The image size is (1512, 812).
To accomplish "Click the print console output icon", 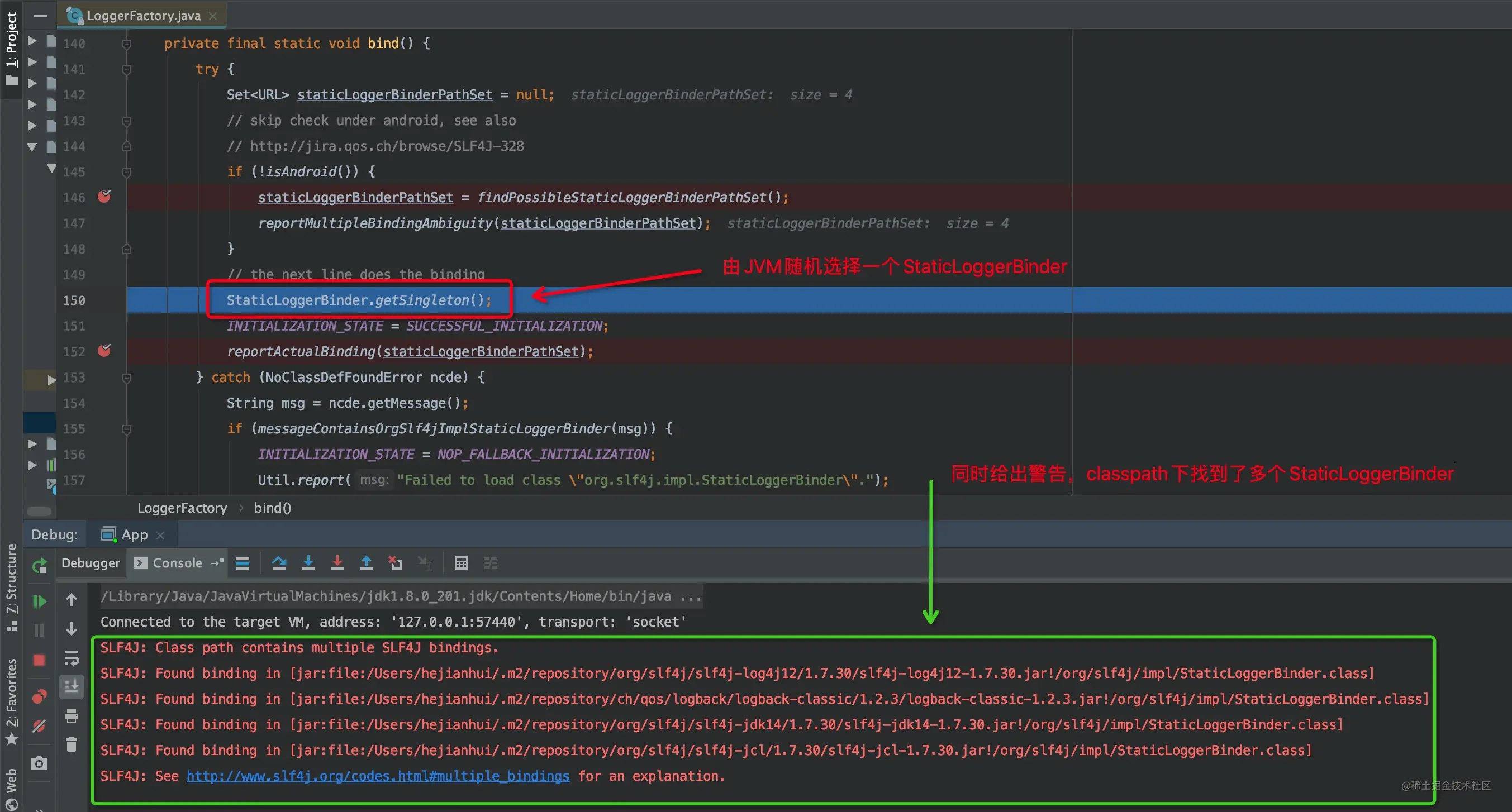I will tap(72, 716).
